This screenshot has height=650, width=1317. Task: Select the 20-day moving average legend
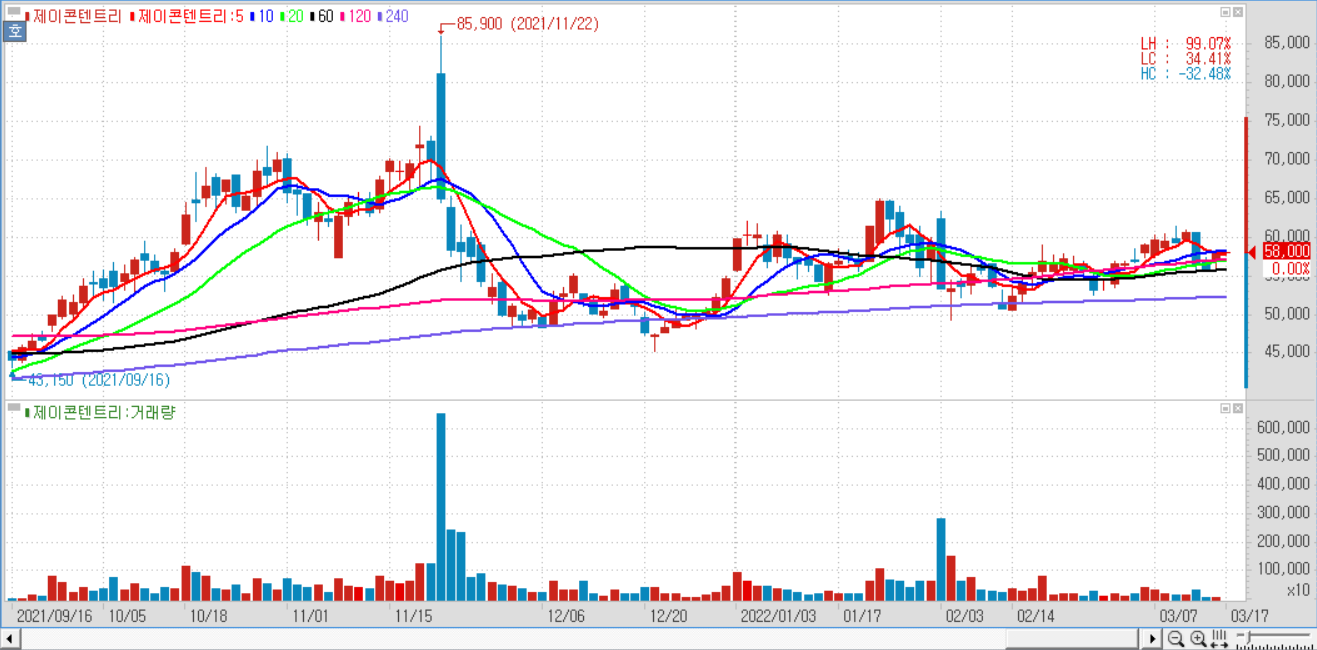point(291,16)
